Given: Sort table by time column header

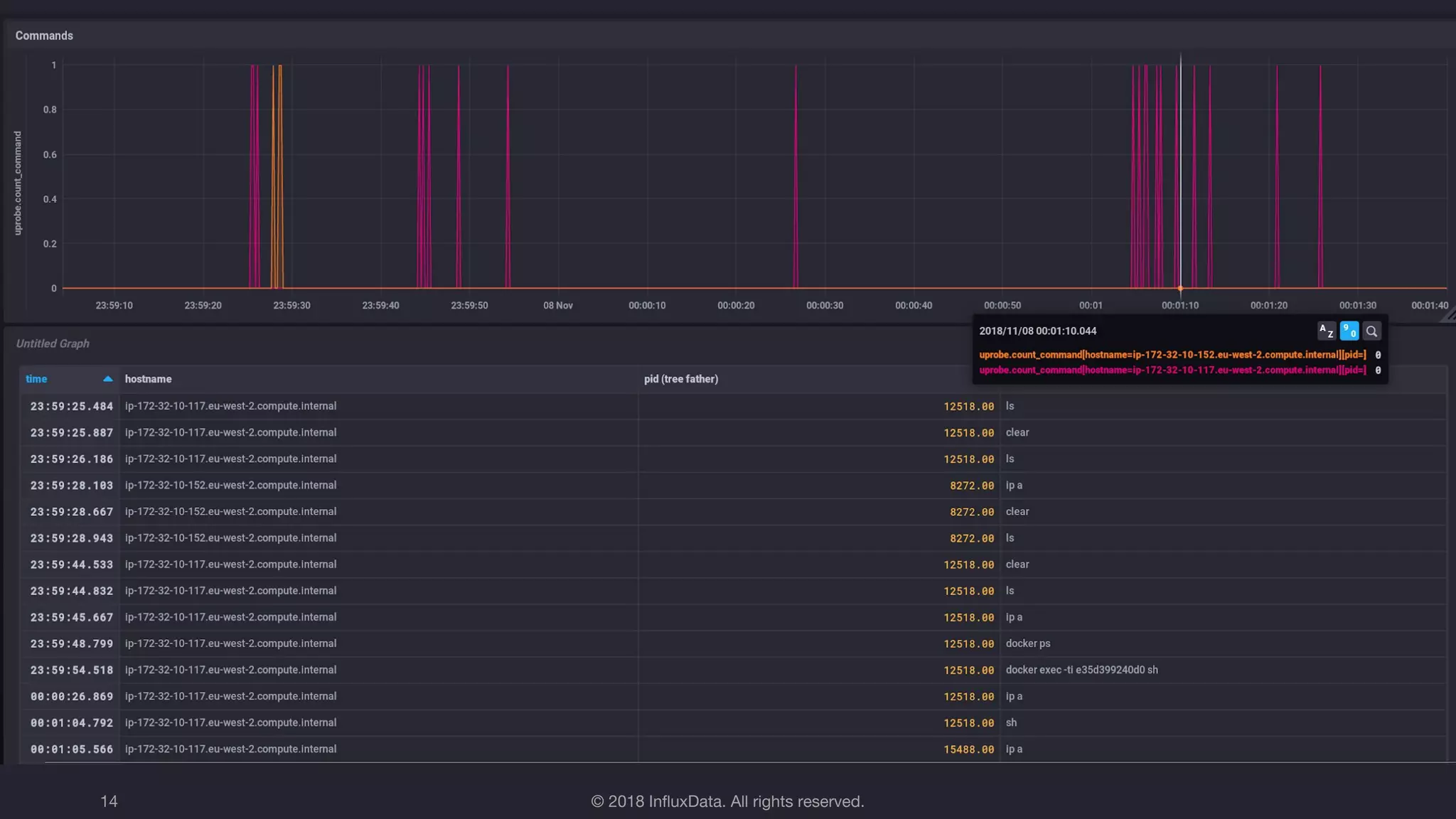Looking at the screenshot, I should pos(37,379).
